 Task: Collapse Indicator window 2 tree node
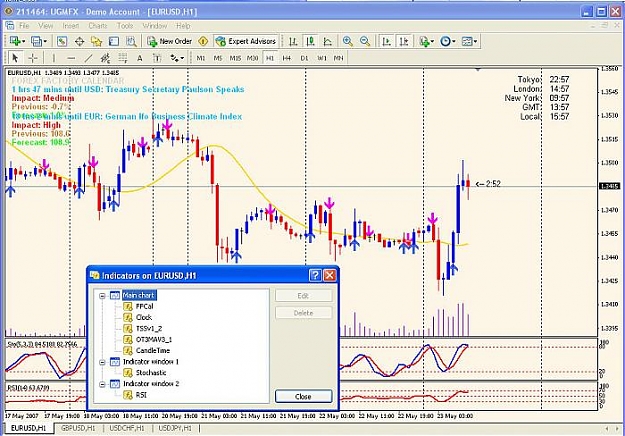102,384
